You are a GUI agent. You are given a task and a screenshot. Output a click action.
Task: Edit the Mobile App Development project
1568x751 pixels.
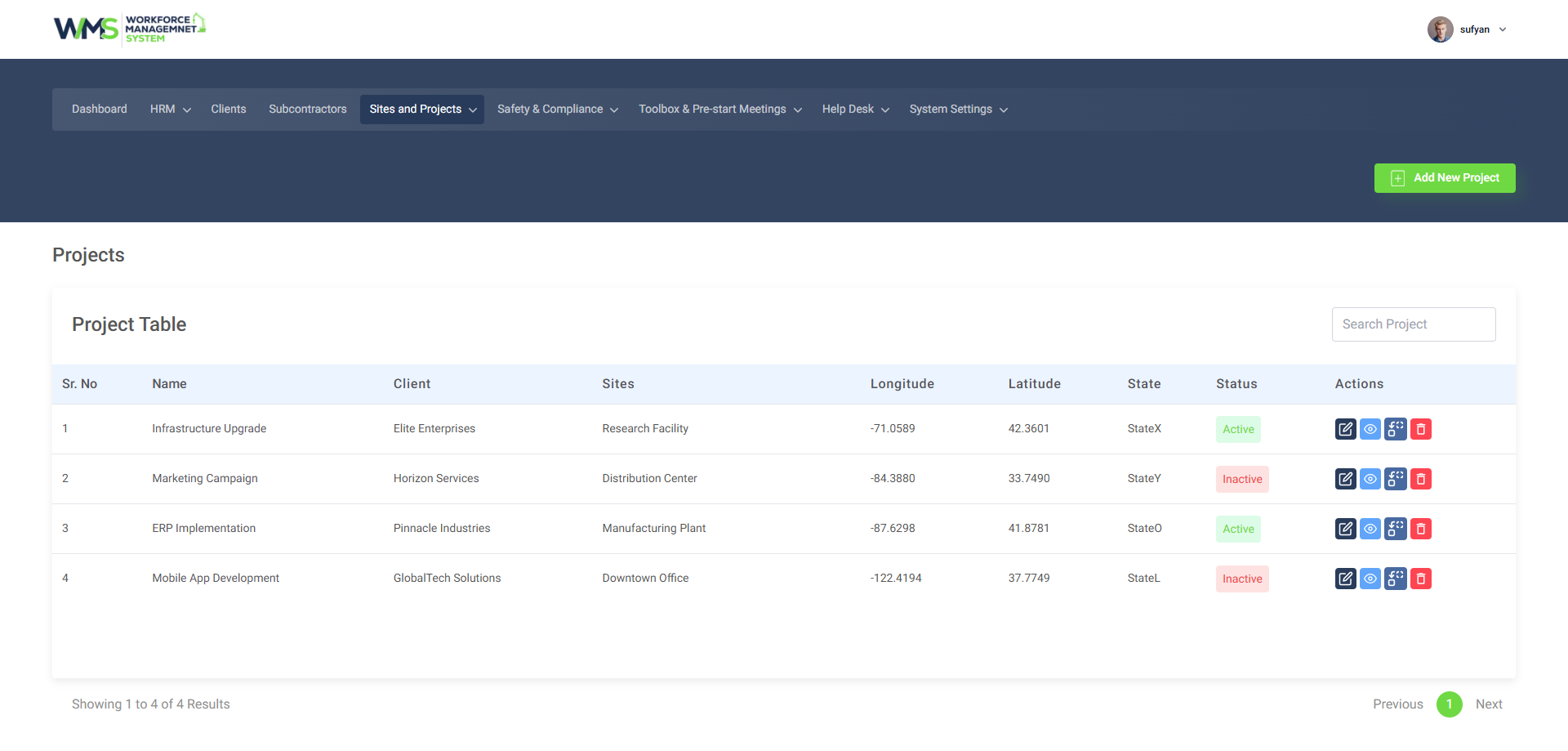click(x=1345, y=579)
